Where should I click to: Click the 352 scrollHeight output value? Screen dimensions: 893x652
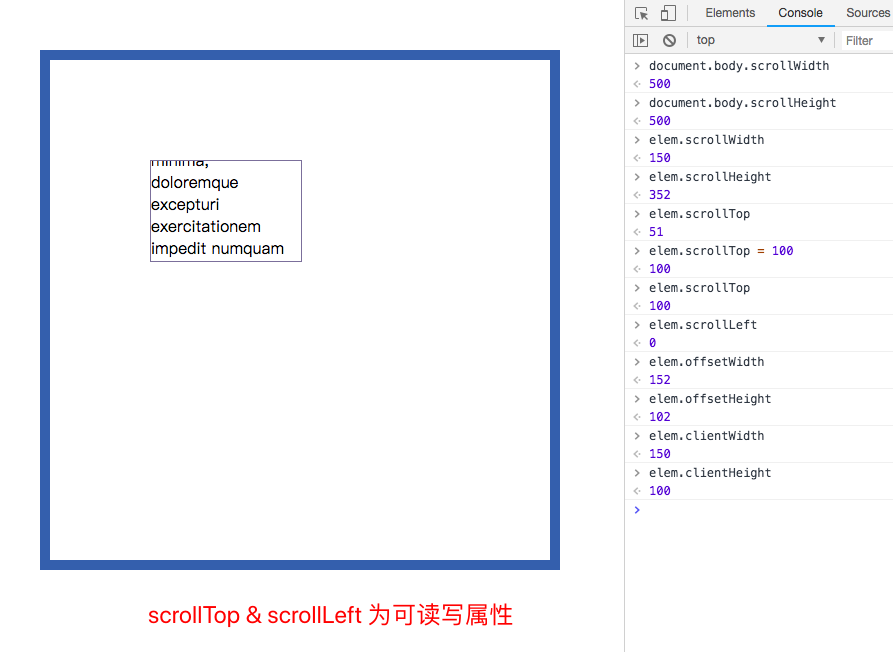coord(660,195)
